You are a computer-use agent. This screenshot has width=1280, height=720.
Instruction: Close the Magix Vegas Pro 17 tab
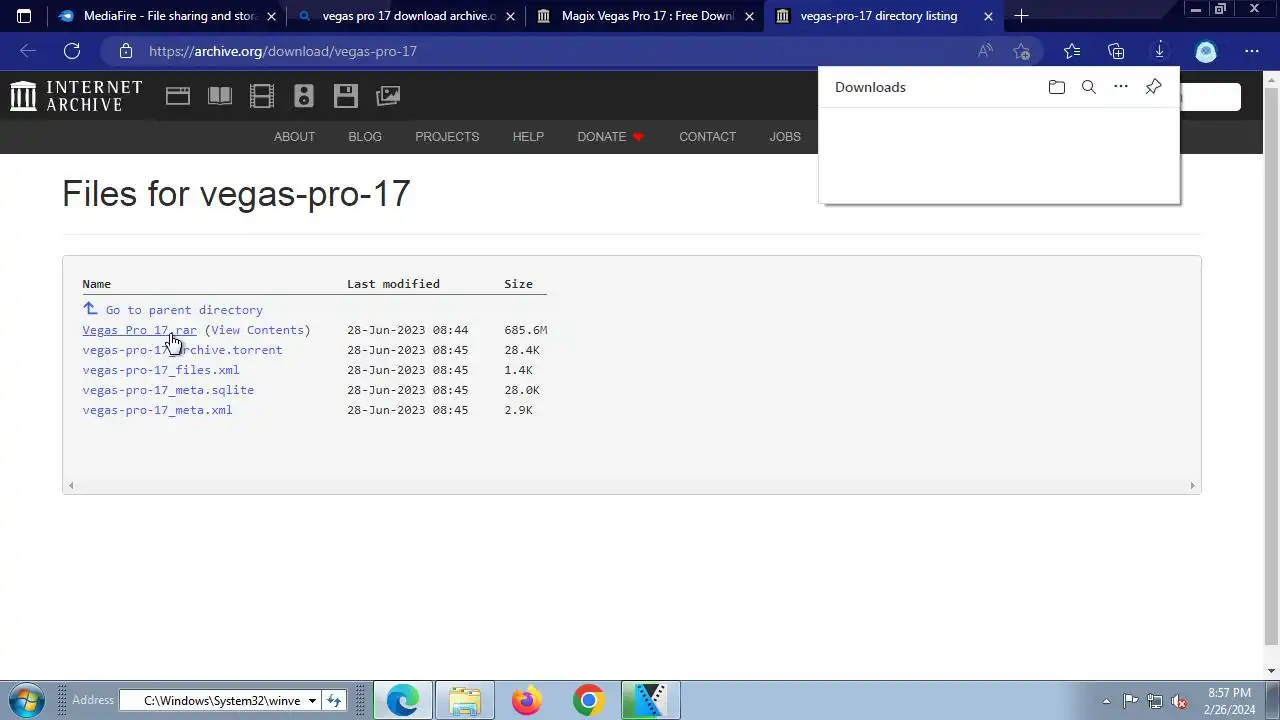749,16
